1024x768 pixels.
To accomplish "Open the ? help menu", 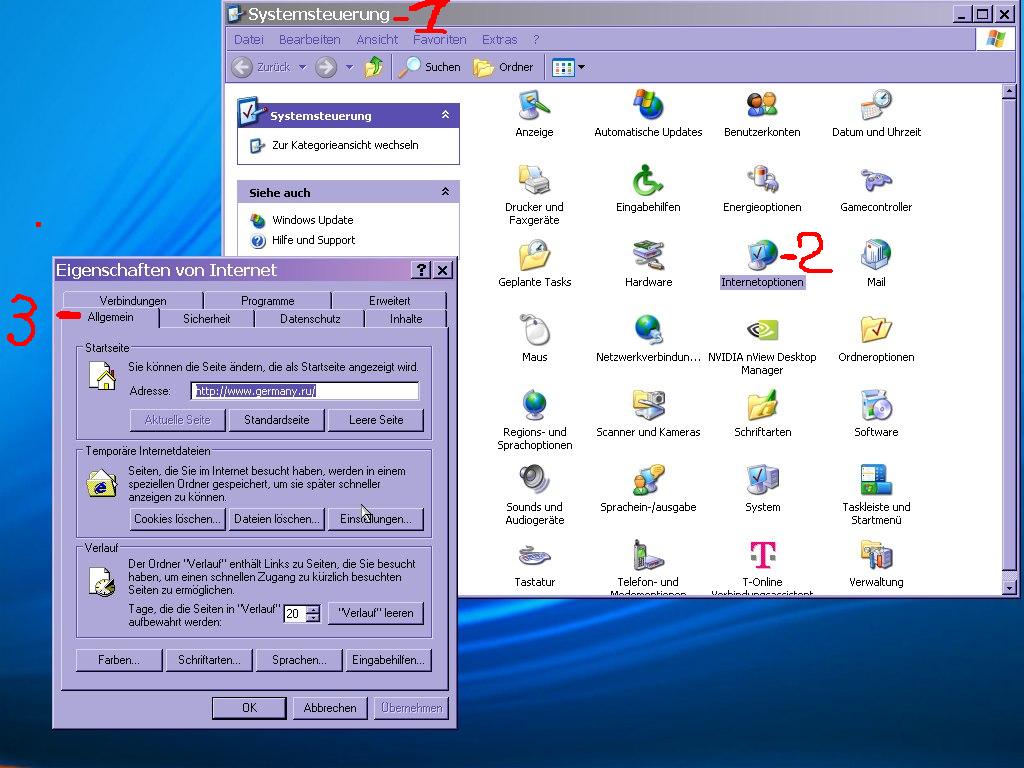I will pyautogui.click(x=536, y=40).
